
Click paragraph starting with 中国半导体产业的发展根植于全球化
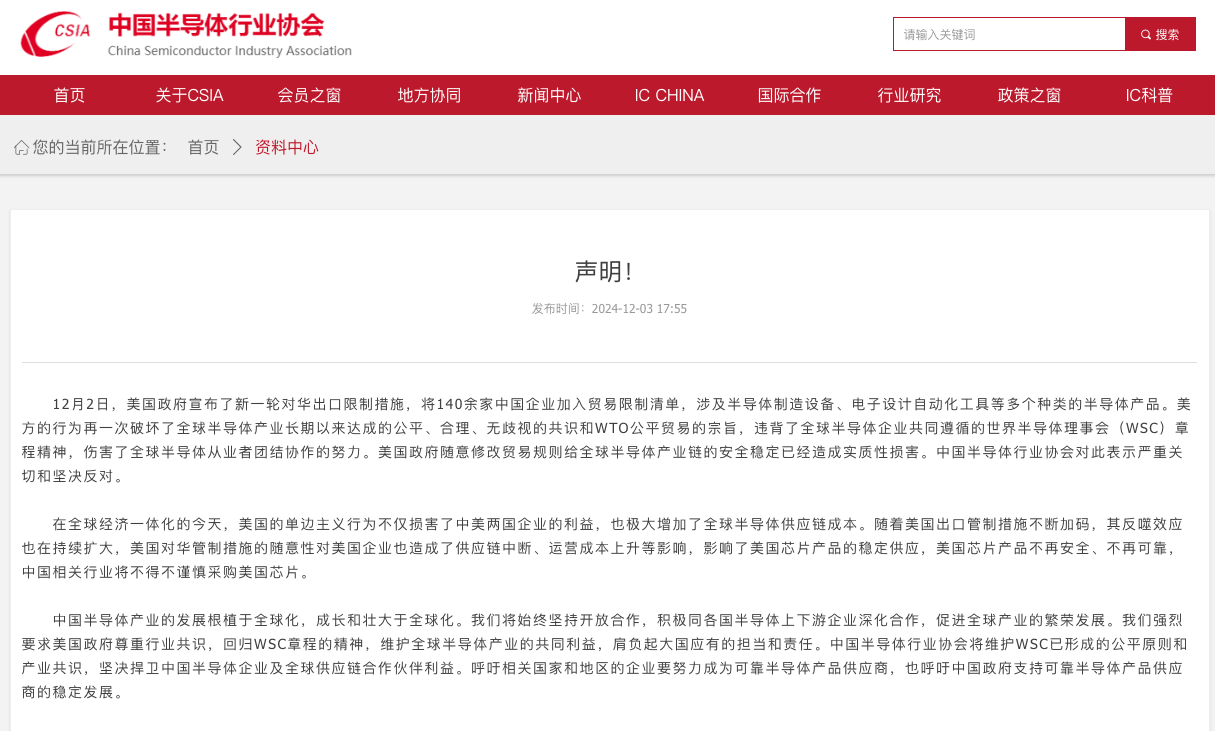coord(605,656)
